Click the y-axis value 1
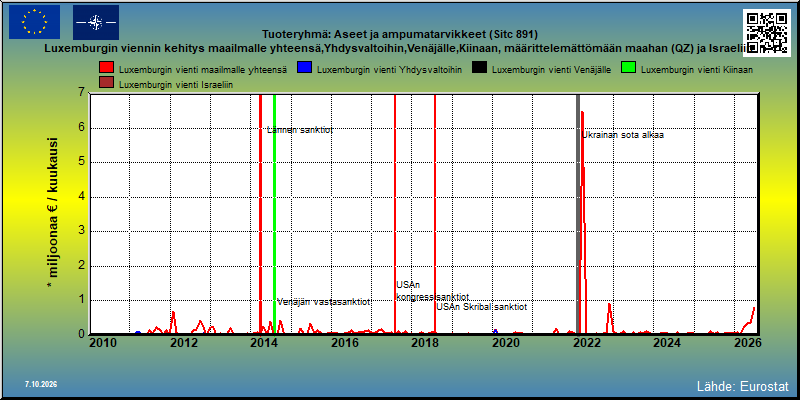Screen dimensions: 800x400 coord(82,300)
